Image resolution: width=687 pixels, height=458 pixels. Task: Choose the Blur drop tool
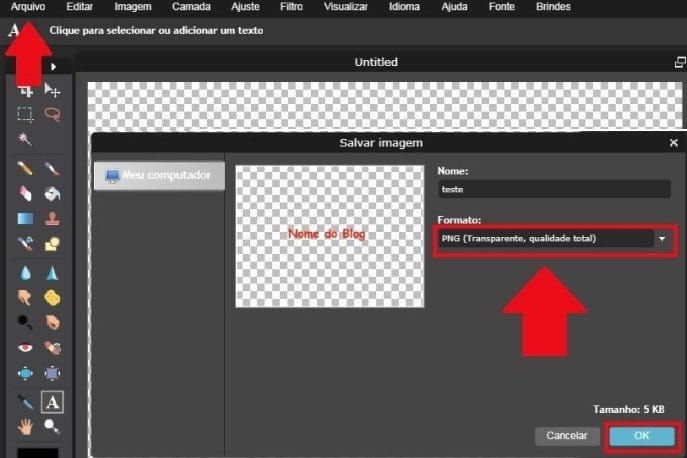tap(26, 272)
